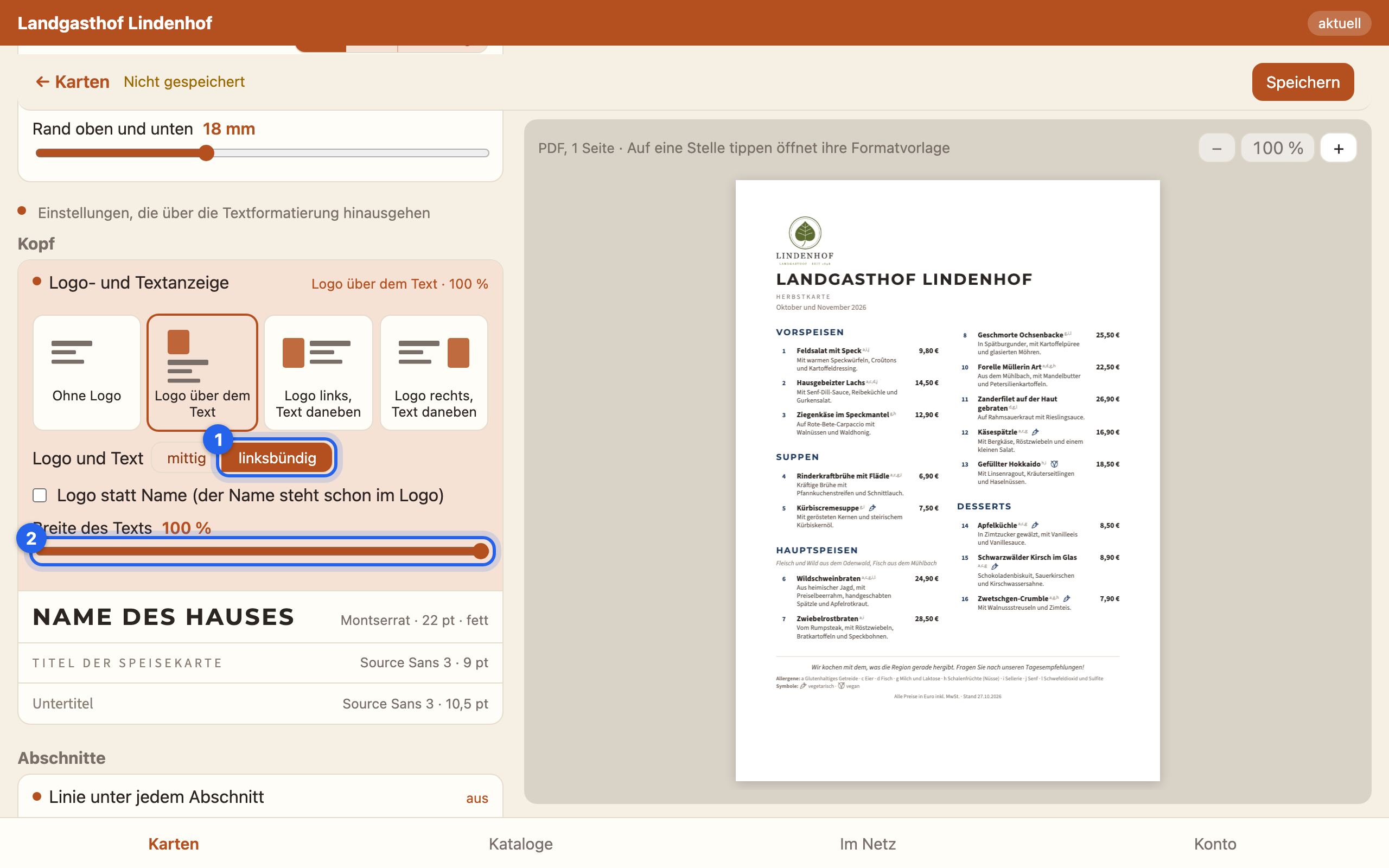Click the vegetarian icon beside Kürbiscremesuppe

[x=872, y=507]
